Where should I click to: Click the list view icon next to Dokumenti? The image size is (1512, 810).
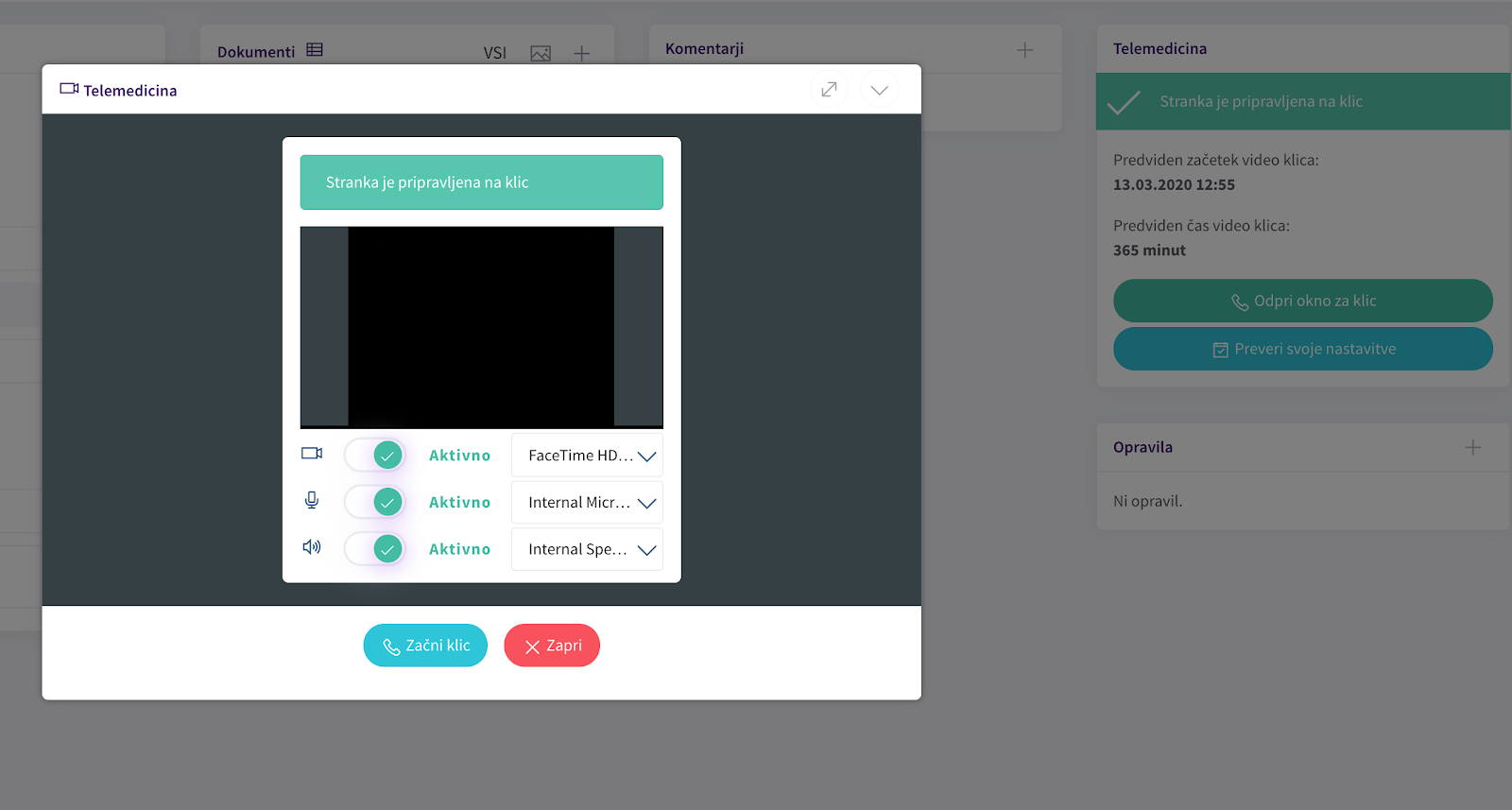(315, 50)
